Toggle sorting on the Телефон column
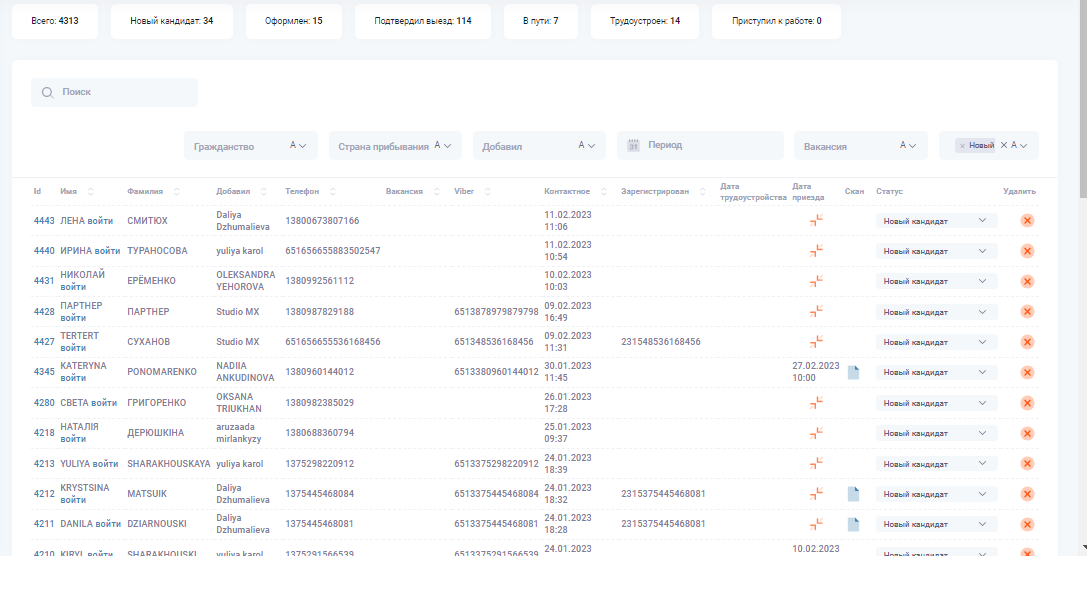This screenshot has height=591, width=1087. [x=331, y=190]
